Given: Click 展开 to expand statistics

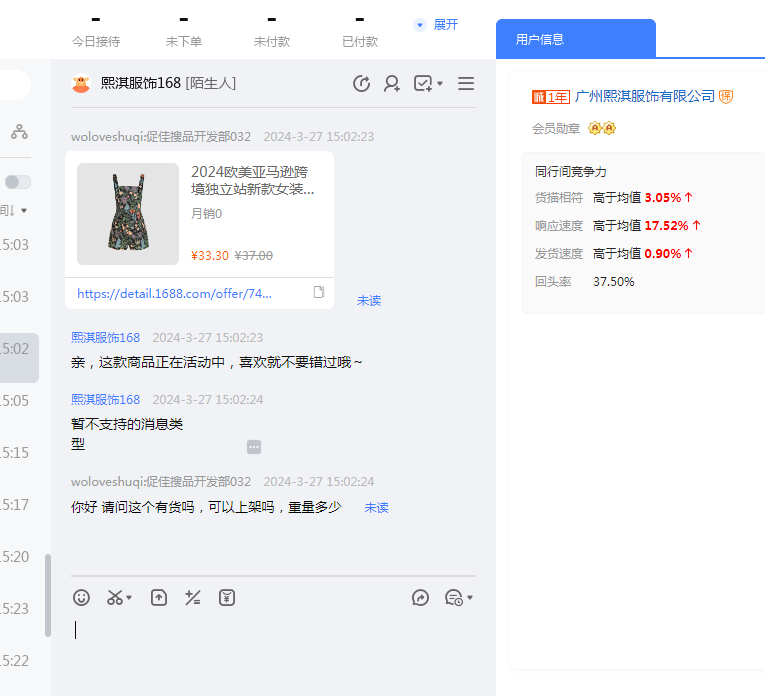Looking at the screenshot, I should click(x=436, y=24).
